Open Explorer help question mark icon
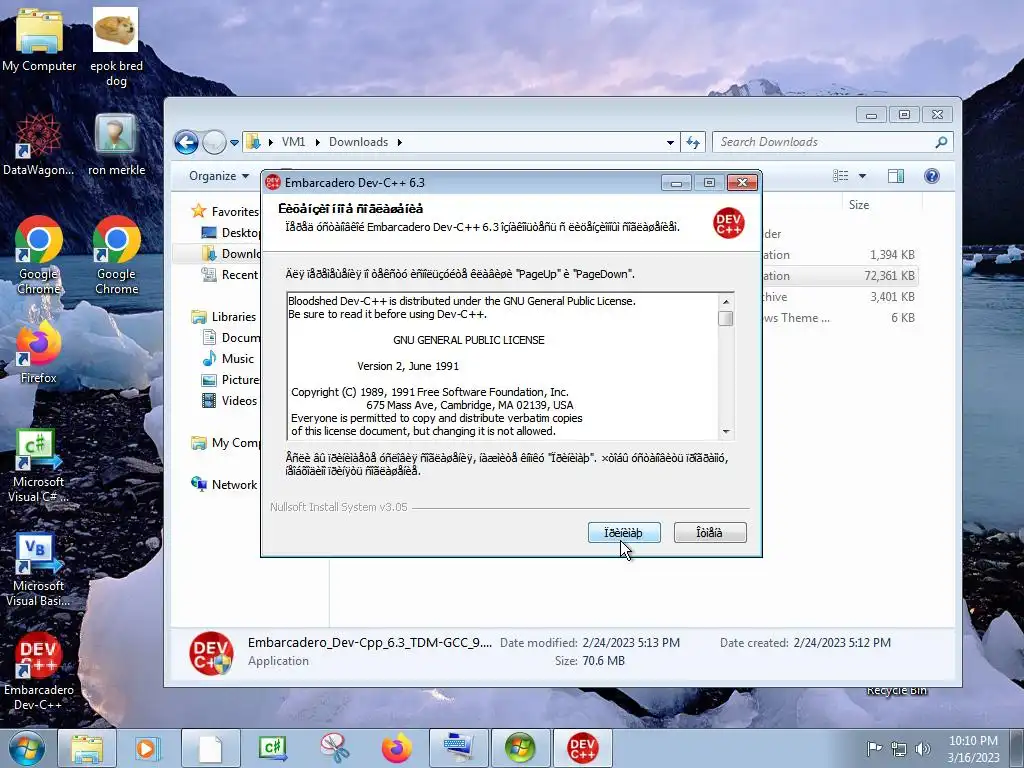Screen dimensions: 1024x768 [x=932, y=176]
